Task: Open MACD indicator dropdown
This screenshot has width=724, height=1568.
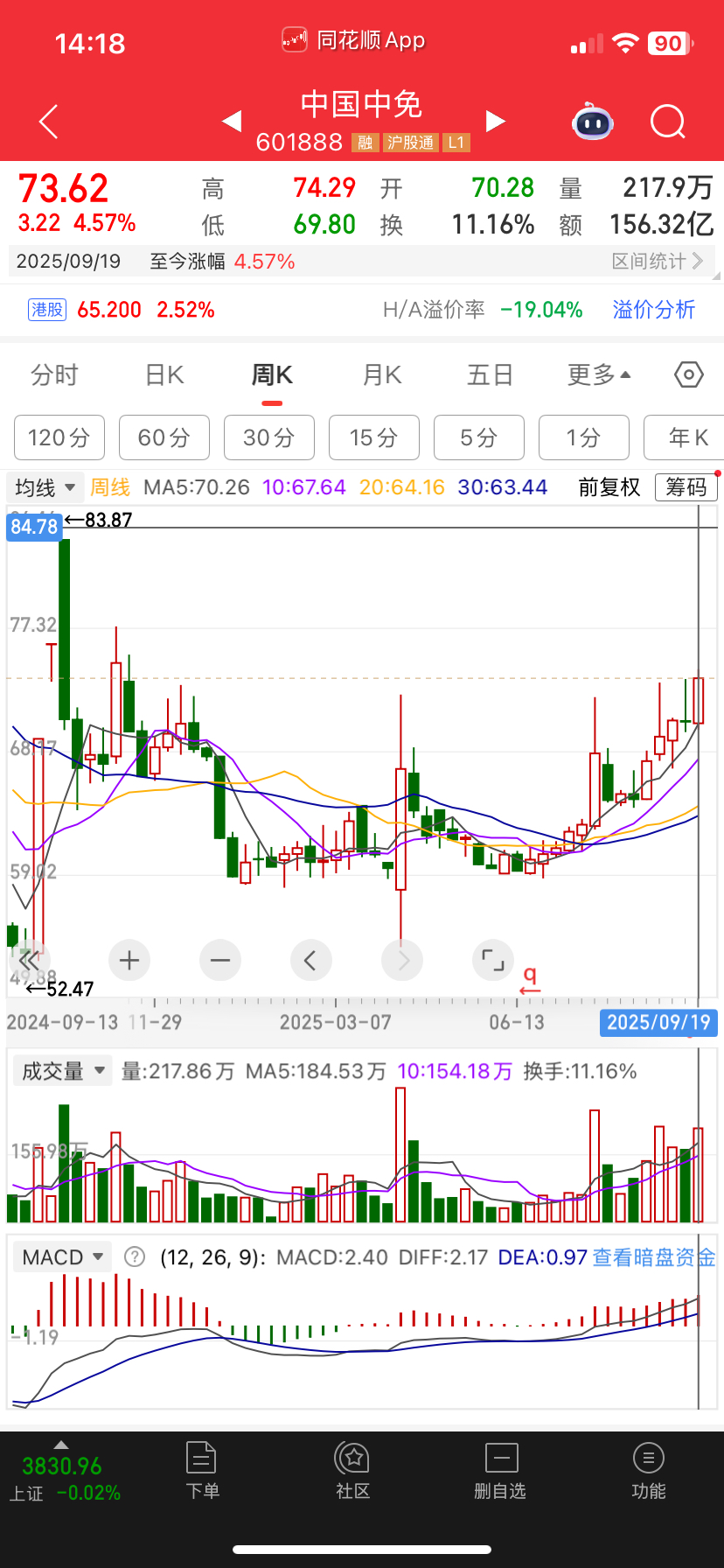Action: click(63, 1257)
